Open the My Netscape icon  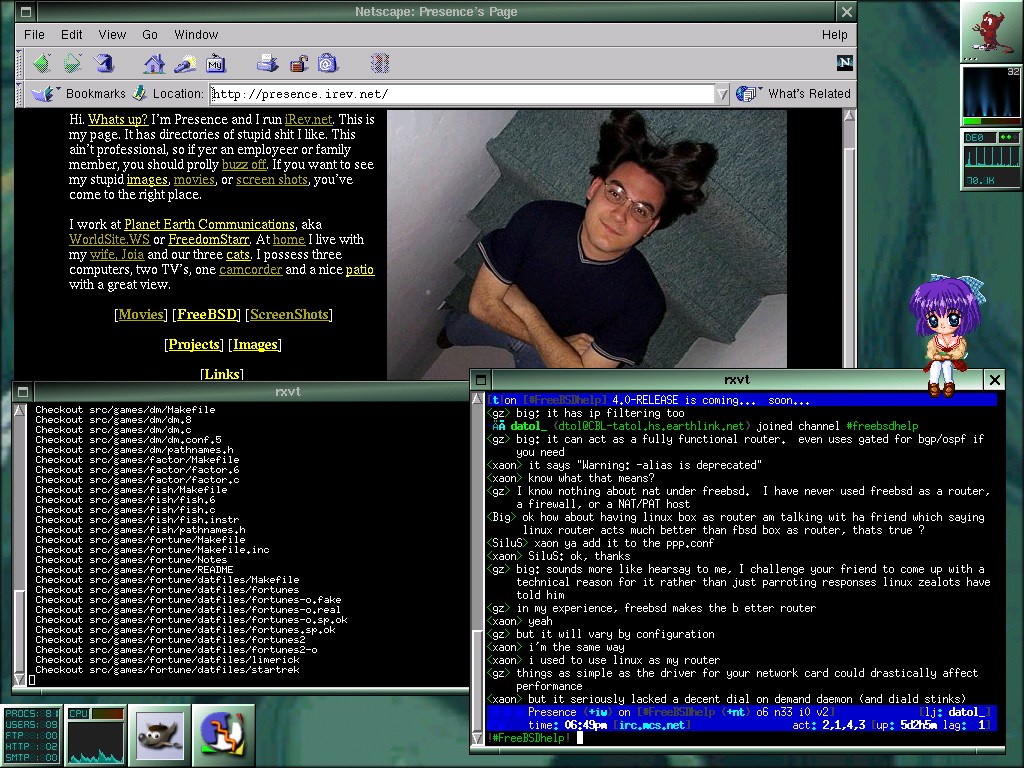[x=215, y=64]
